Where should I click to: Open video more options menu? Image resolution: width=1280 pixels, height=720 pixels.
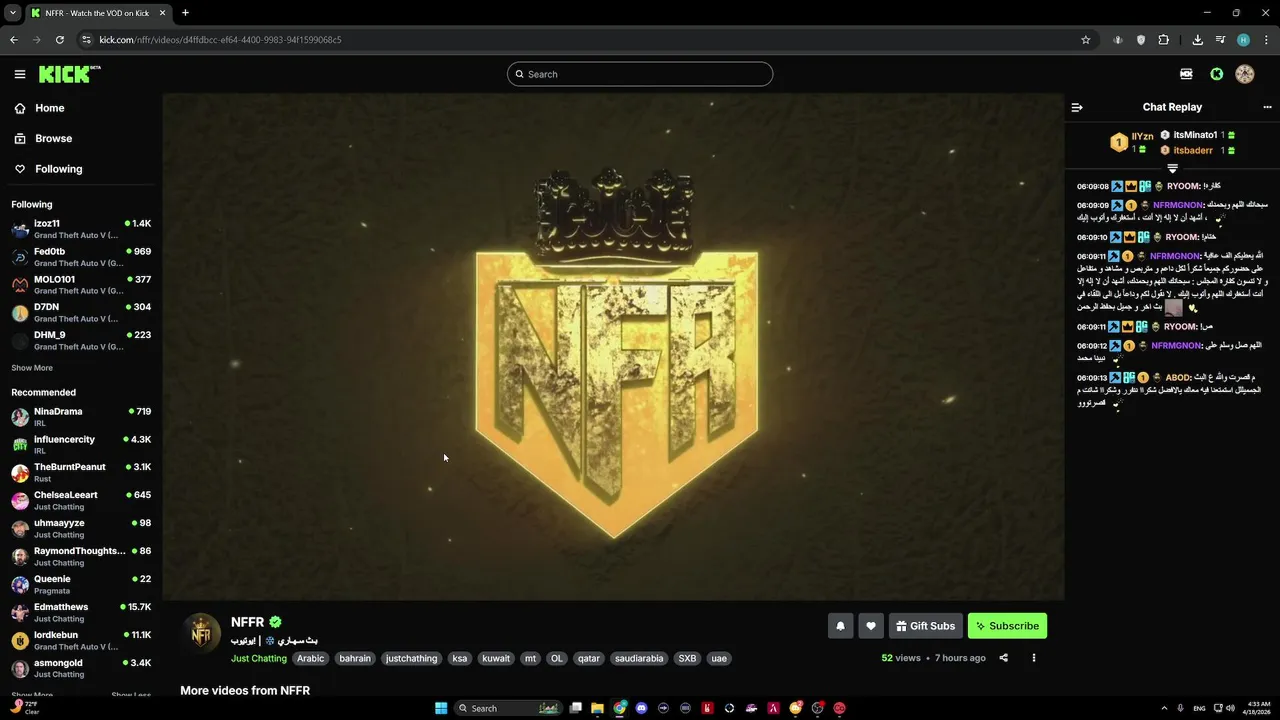tap(1034, 658)
